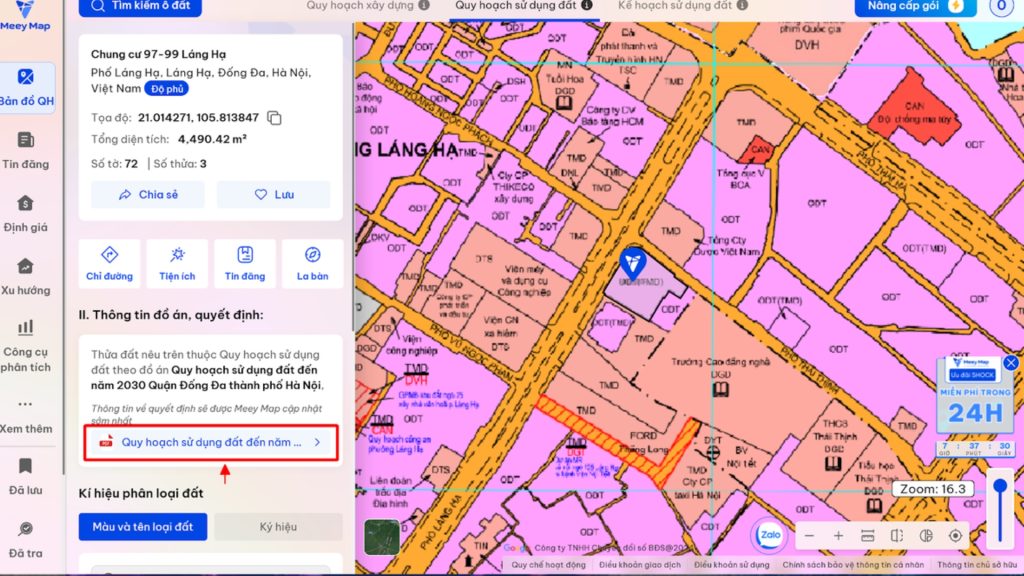Select Màu và tên loại đất toggle
This screenshot has width=1024, height=576.
(143, 526)
